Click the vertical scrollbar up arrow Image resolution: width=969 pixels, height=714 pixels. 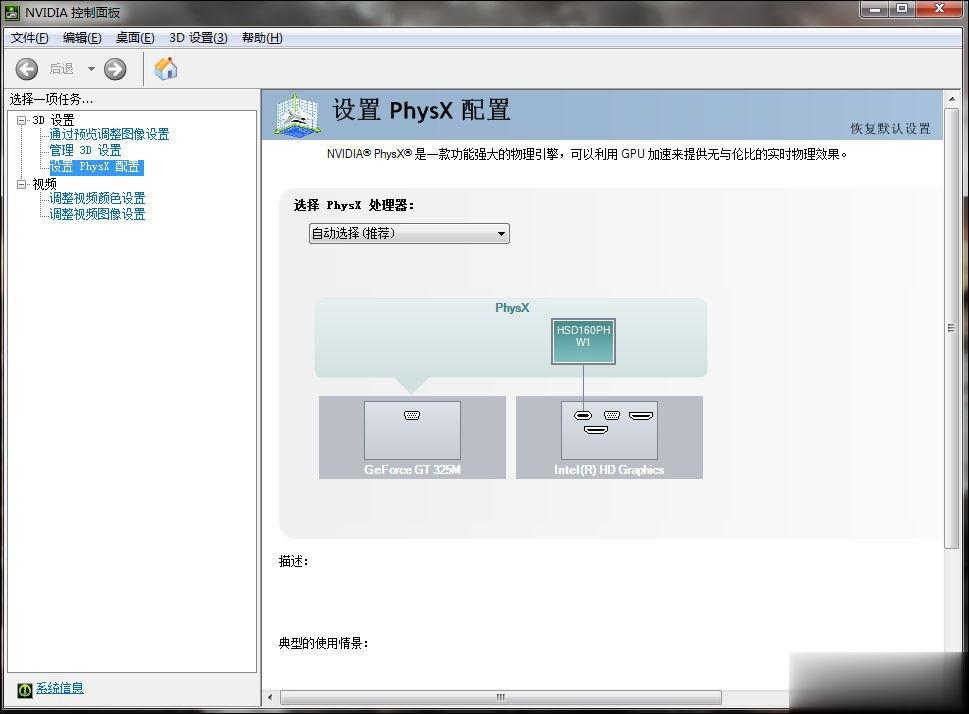tap(952, 99)
